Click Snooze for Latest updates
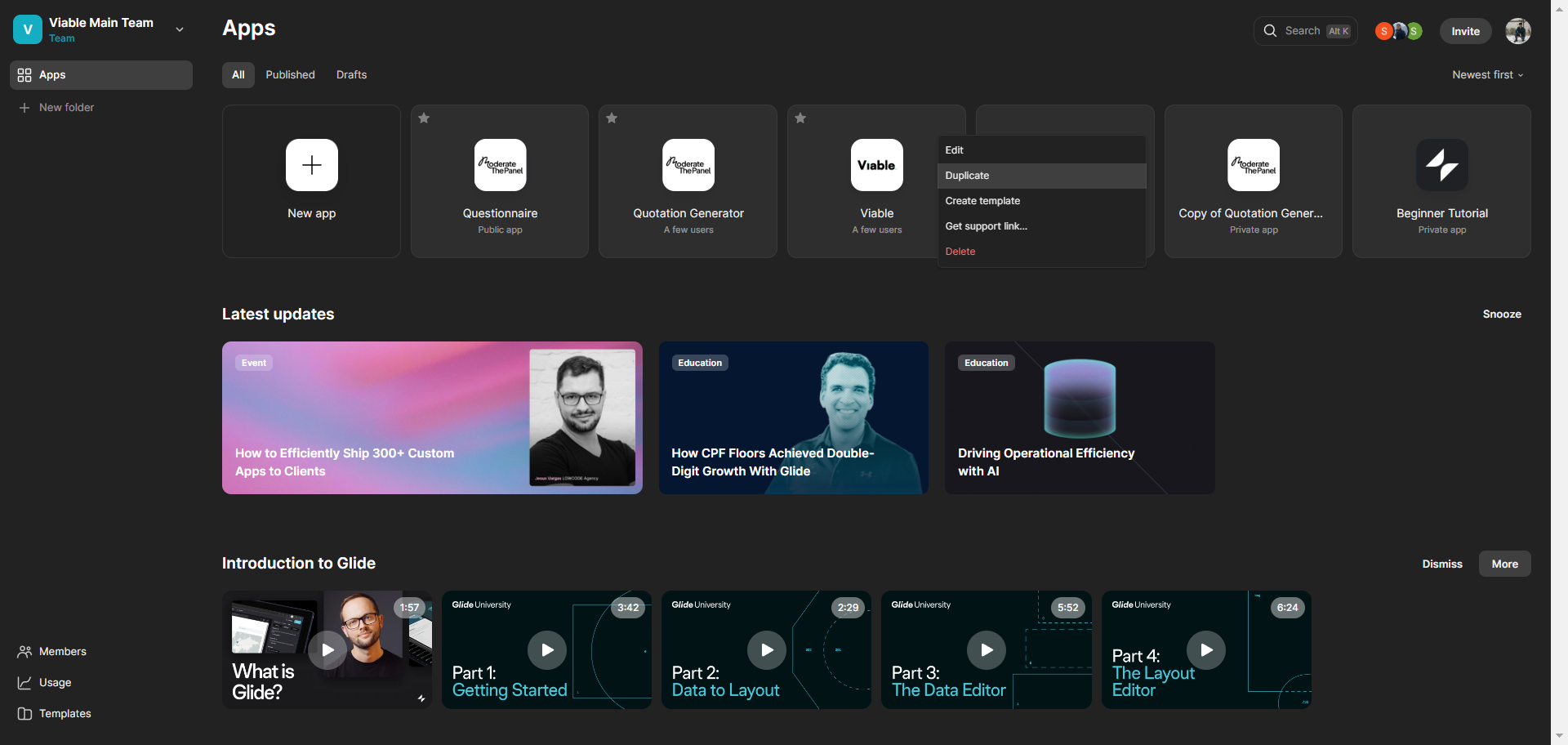This screenshot has width=1568, height=745. (x=1502, y=315)
